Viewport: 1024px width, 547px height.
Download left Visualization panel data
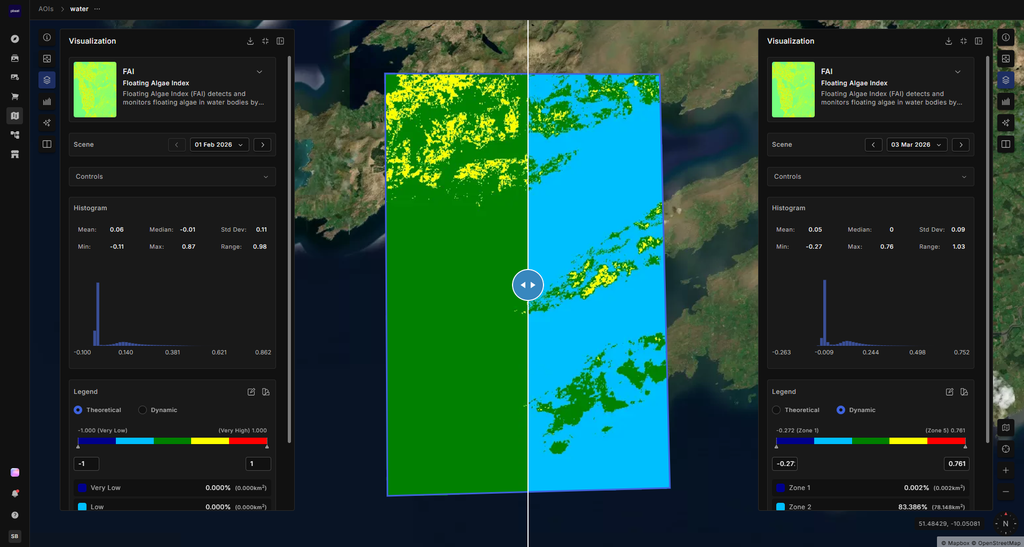250,41
